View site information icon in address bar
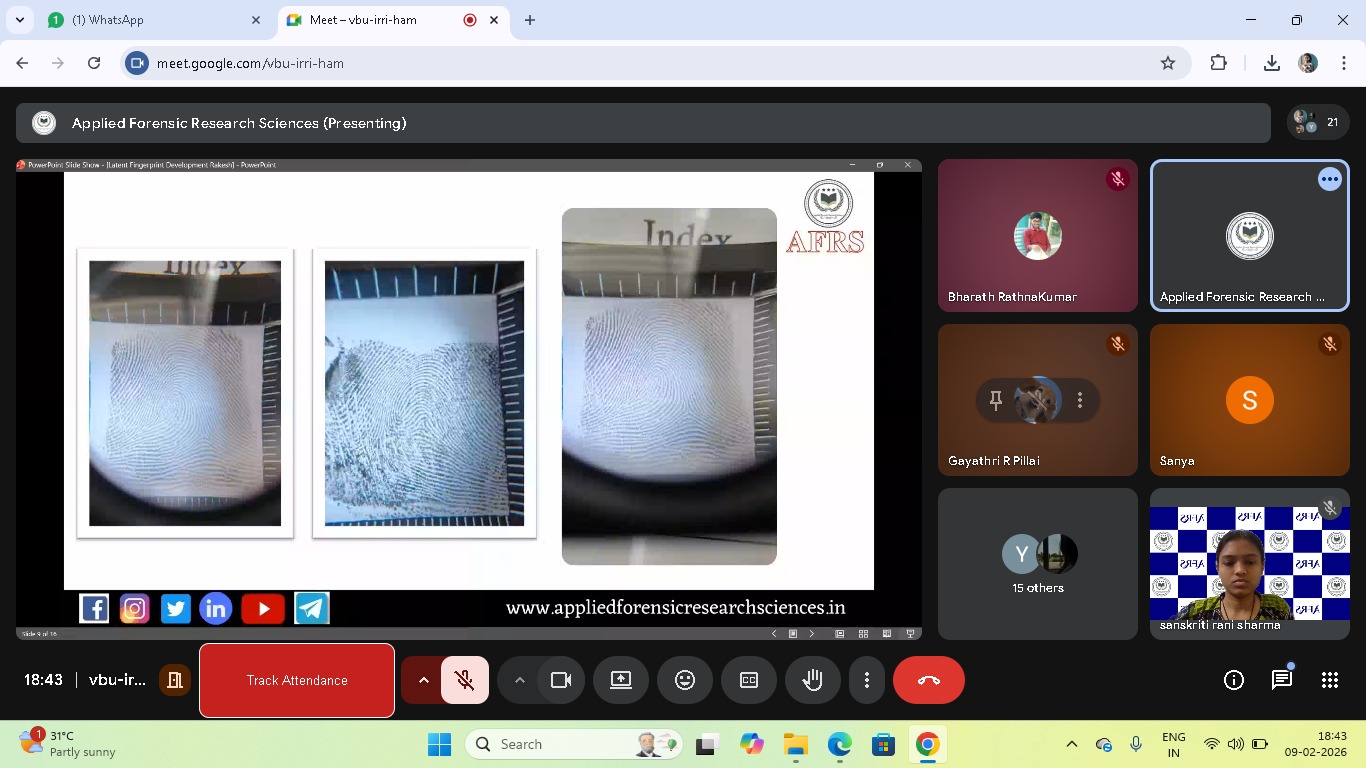The height and width of the screenshot is (768, 1366). click(137, 63)
